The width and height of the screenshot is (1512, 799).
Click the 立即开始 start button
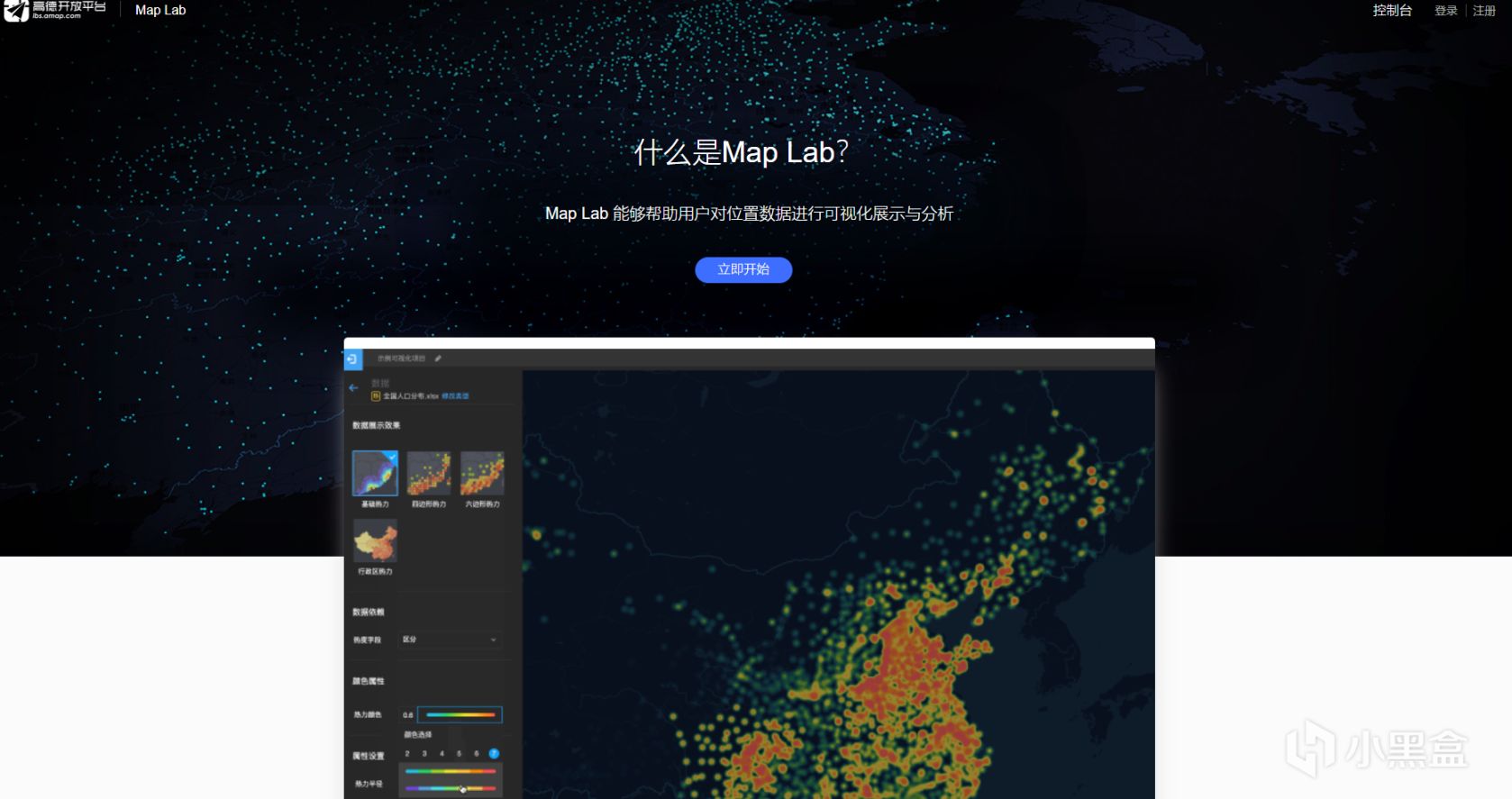coord(743,269)
